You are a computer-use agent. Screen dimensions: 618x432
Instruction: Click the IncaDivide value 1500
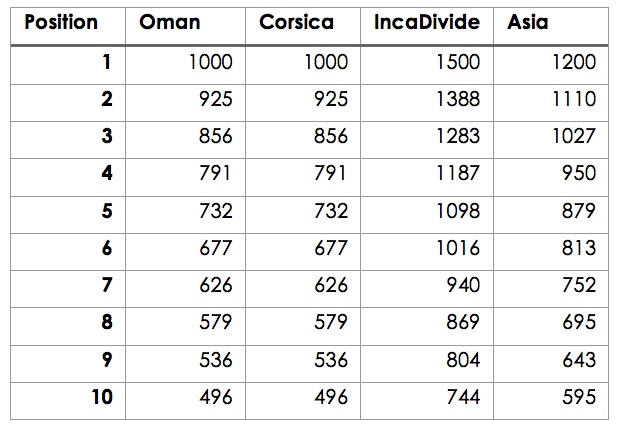coord(458,62)
